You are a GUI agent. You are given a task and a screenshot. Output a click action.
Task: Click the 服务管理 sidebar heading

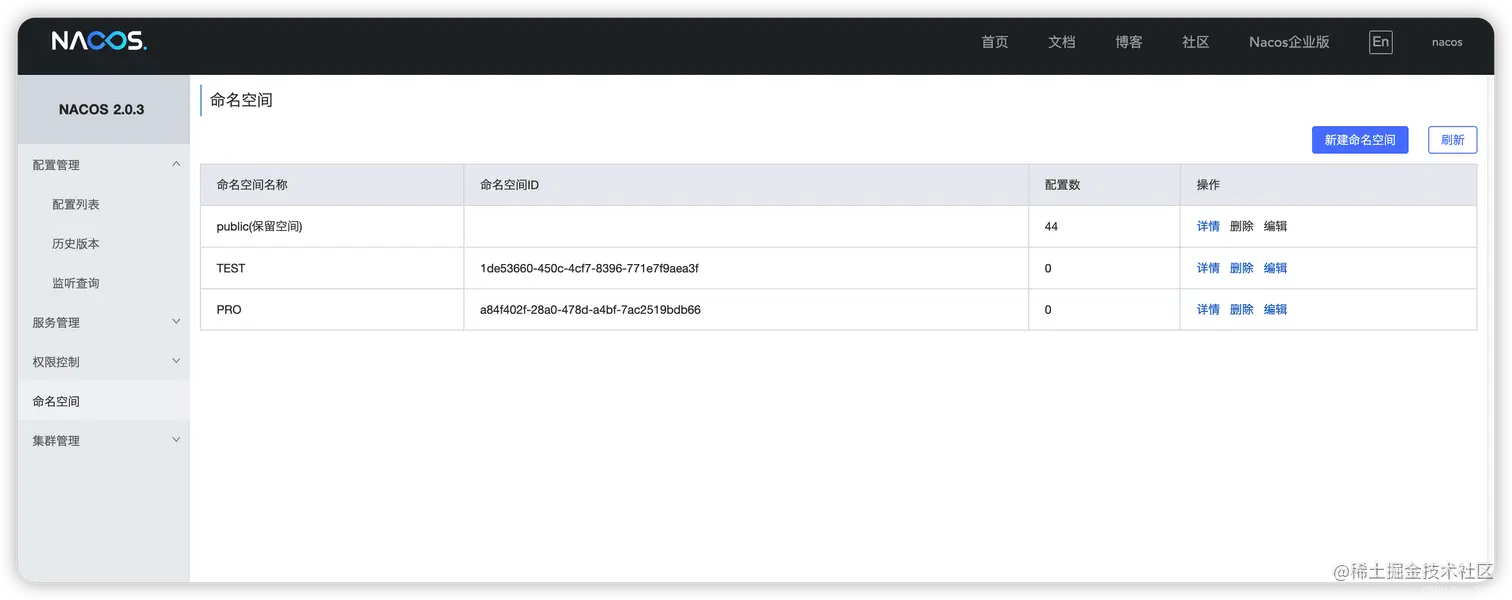point(56,323)
